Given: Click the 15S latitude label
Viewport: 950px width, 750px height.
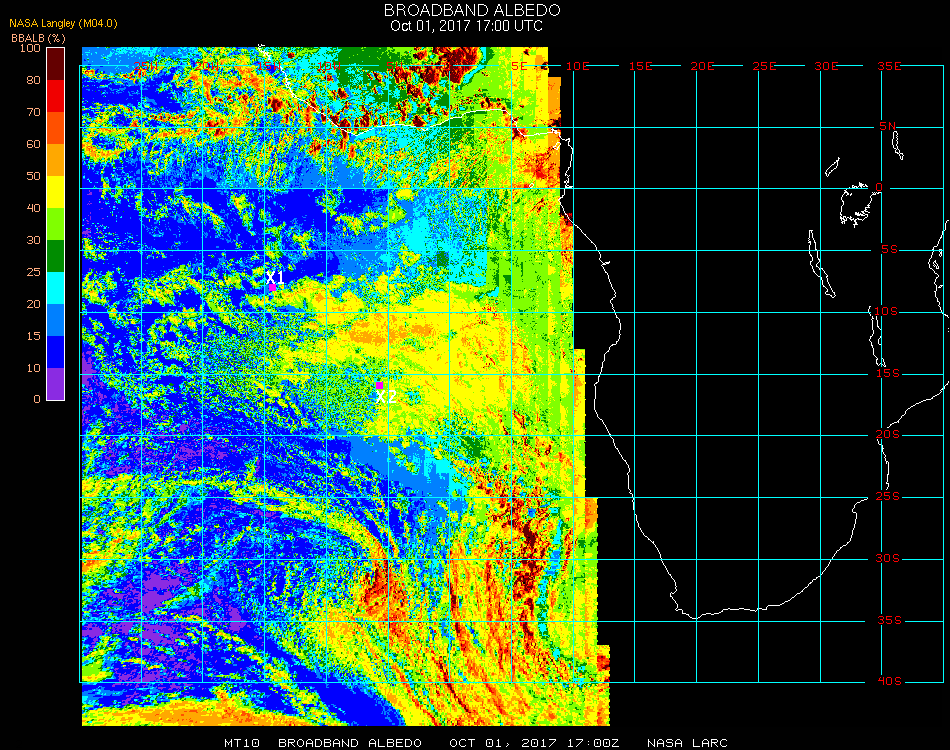Looking at the screenshot, I should (888, 373).
